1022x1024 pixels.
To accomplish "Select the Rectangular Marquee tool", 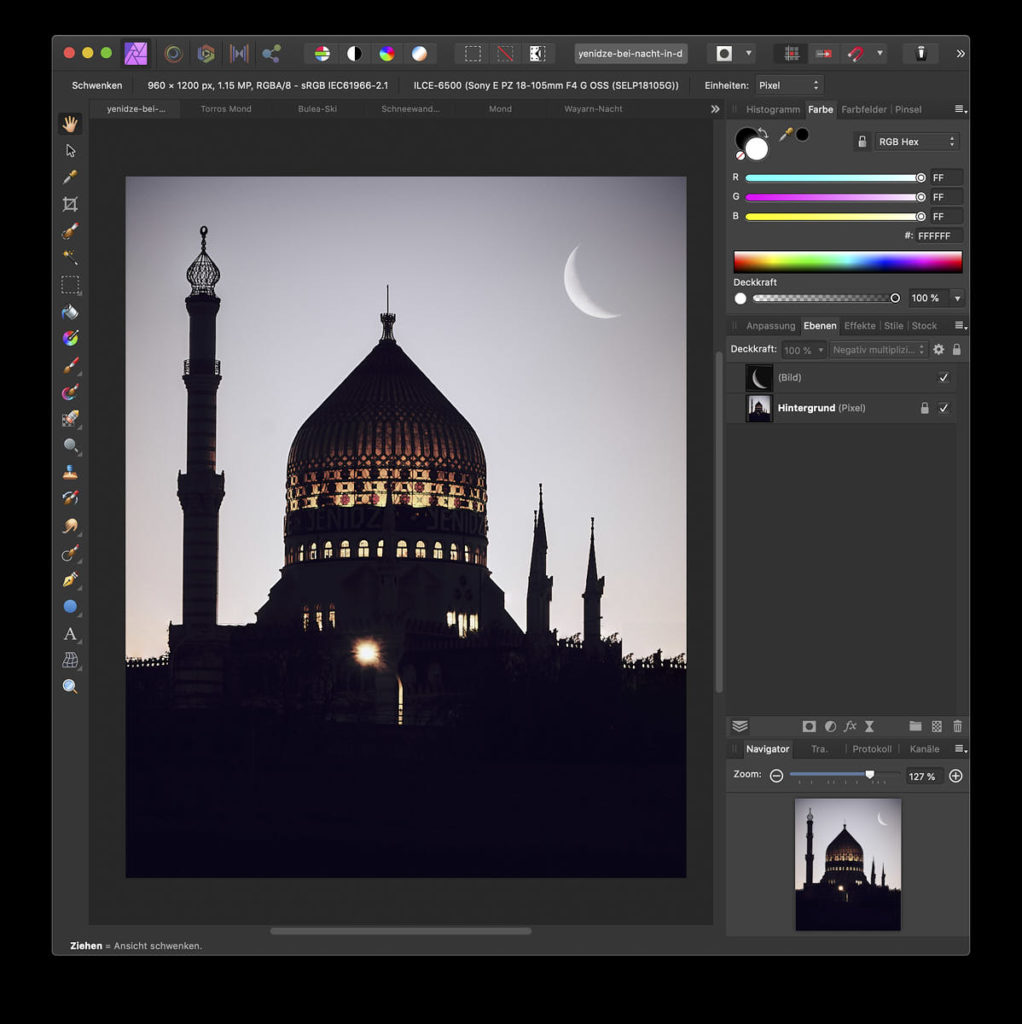I will 70,285.
